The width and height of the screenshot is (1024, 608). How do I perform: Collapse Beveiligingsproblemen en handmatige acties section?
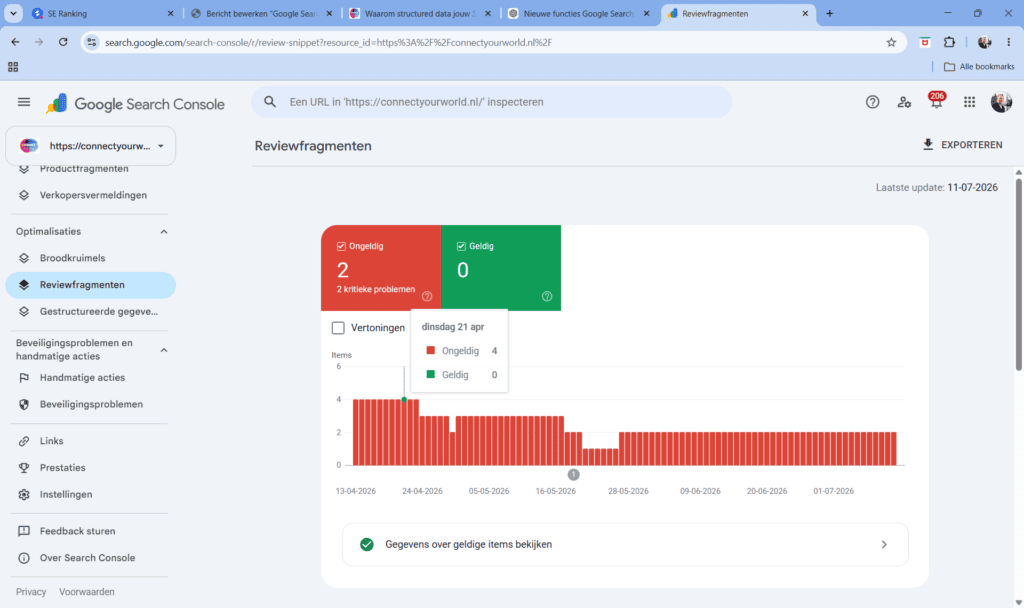point(164,350)
